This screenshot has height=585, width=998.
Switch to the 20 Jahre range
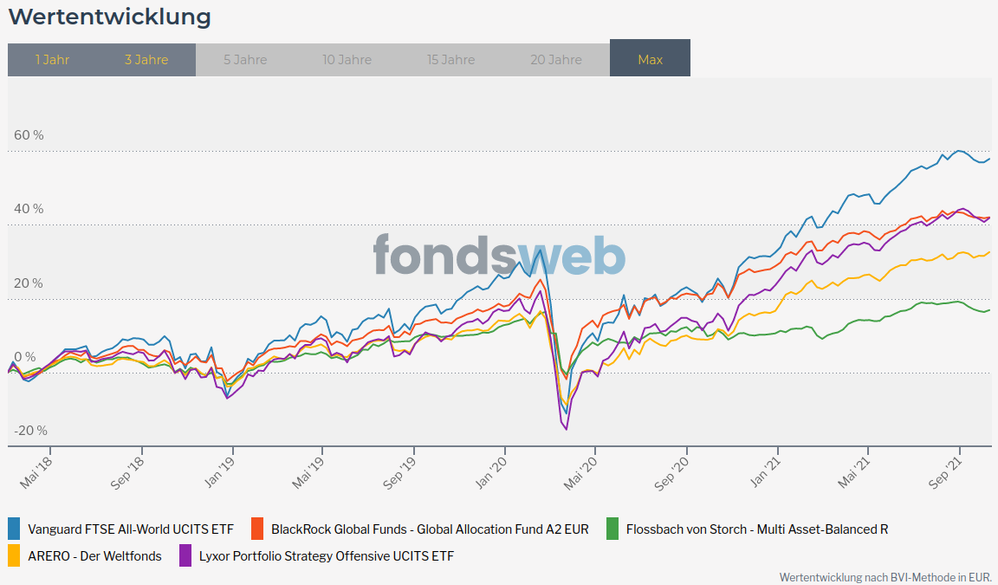[x=557, y=60]
